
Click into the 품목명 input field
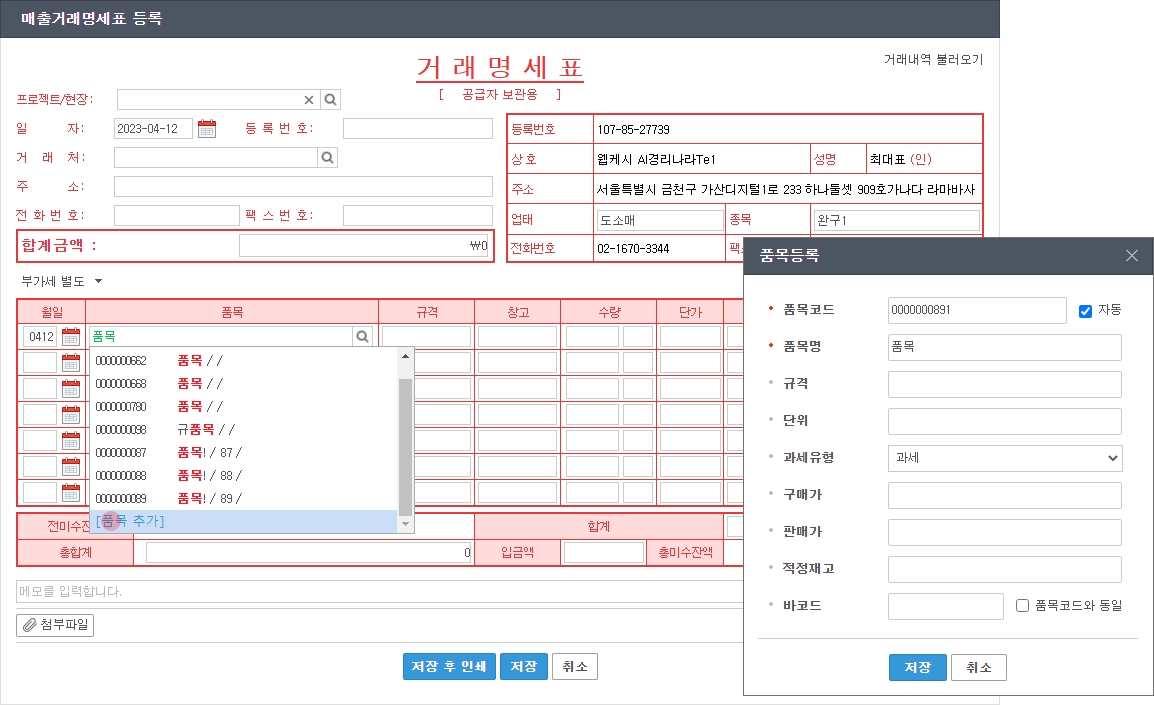coord(1004,347)
